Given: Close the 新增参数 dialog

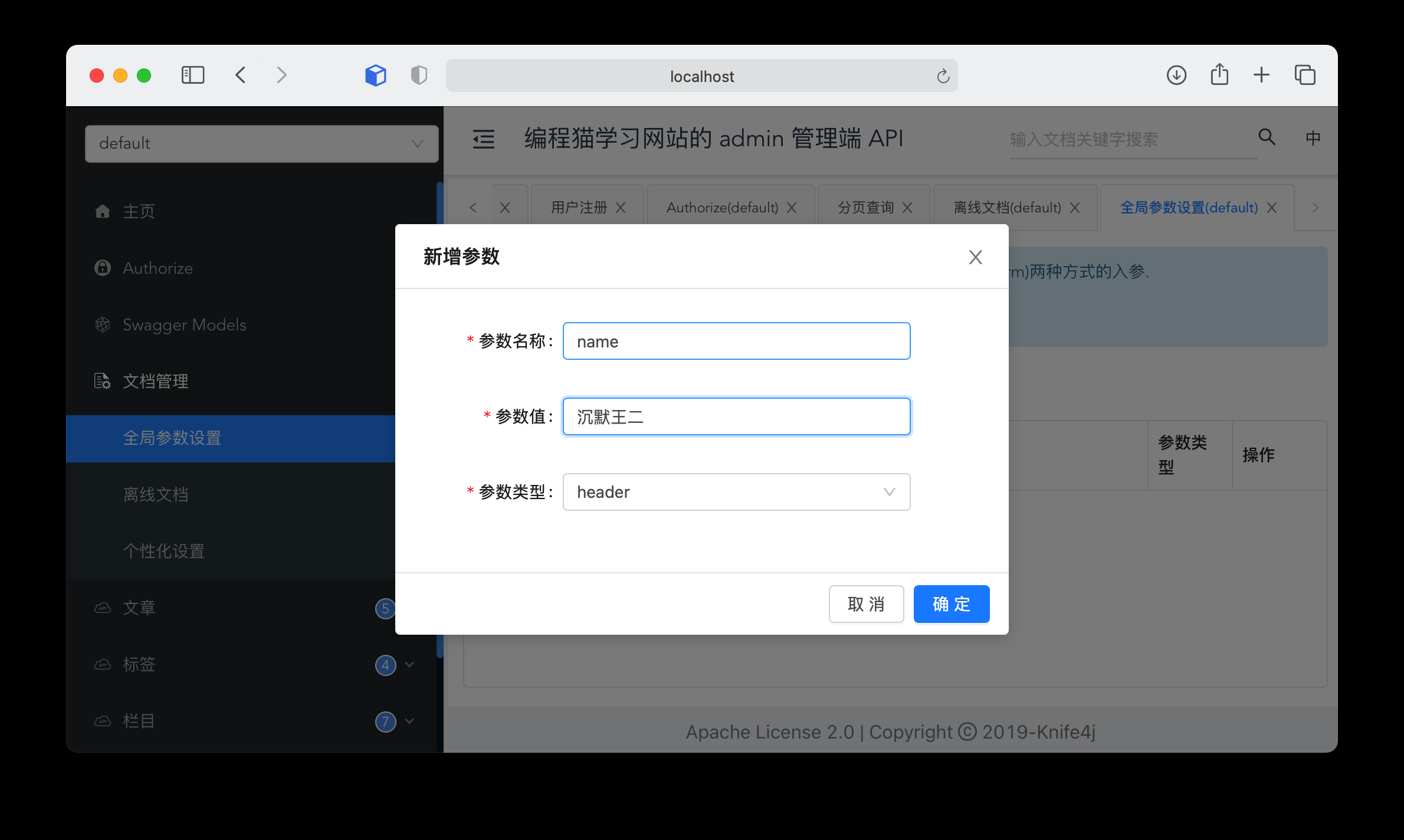Looking at the screenshot, I should 975,257.
